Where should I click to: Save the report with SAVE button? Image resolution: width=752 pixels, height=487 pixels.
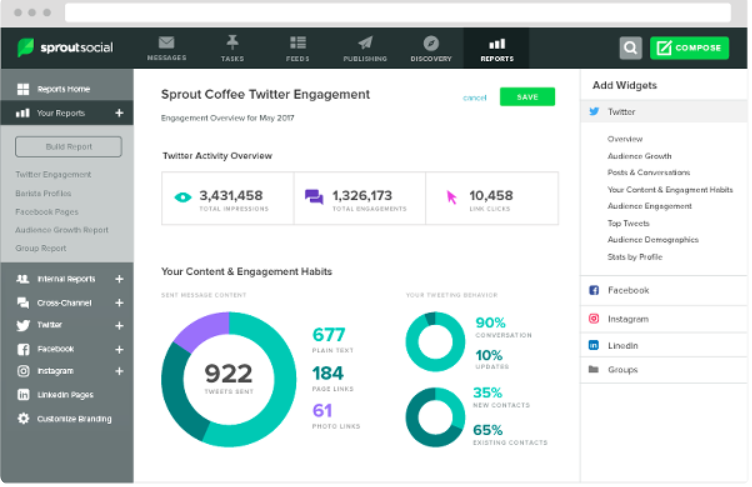[527, 97]
